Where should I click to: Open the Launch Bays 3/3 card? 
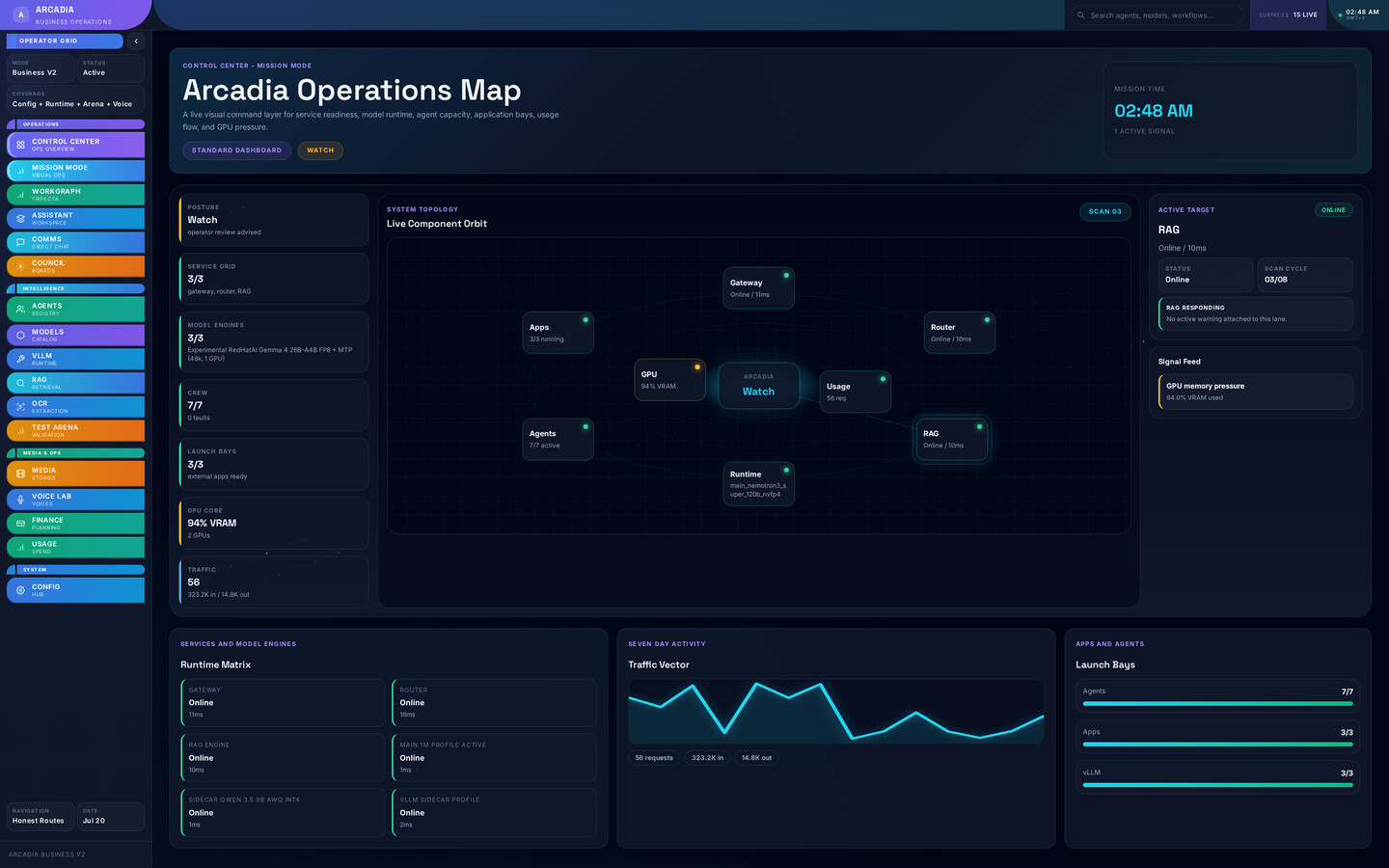point(274,464)
